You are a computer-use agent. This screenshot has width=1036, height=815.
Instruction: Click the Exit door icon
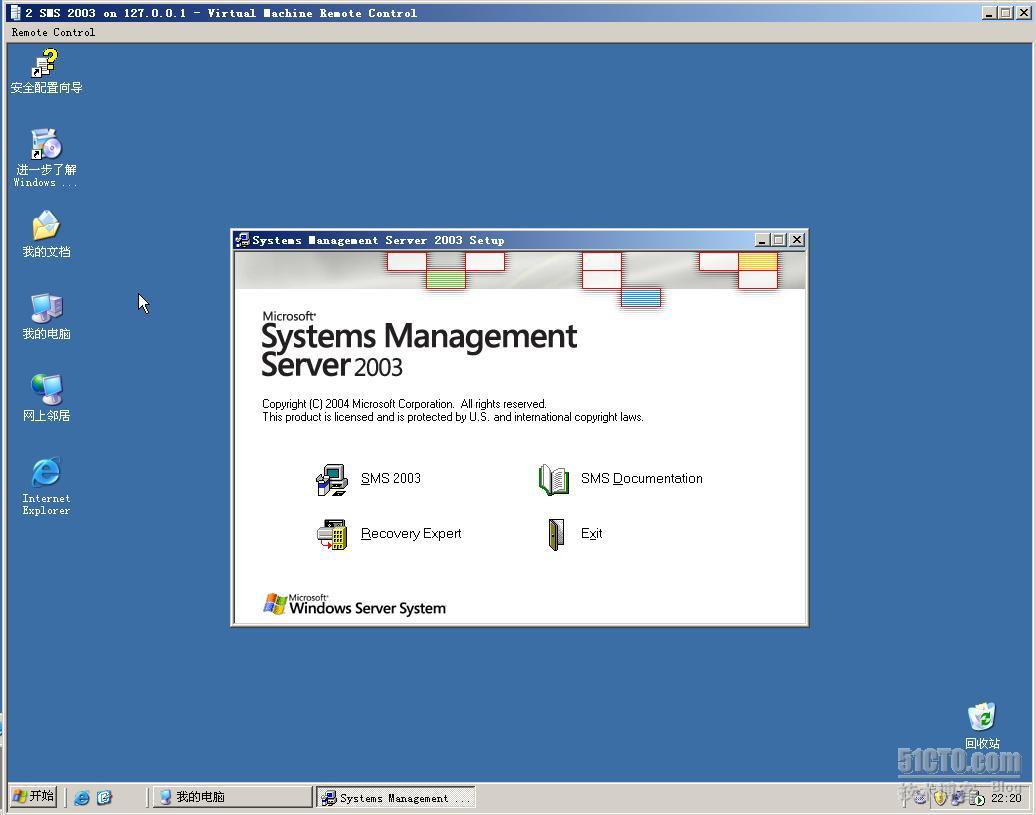tap(556, 534)
